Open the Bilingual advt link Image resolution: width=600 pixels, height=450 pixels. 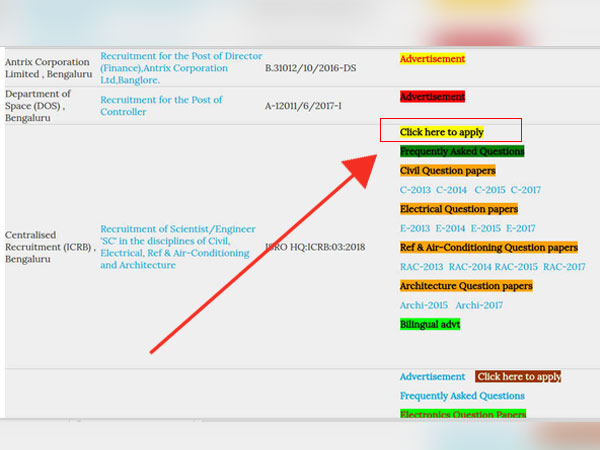coord(430,324)
